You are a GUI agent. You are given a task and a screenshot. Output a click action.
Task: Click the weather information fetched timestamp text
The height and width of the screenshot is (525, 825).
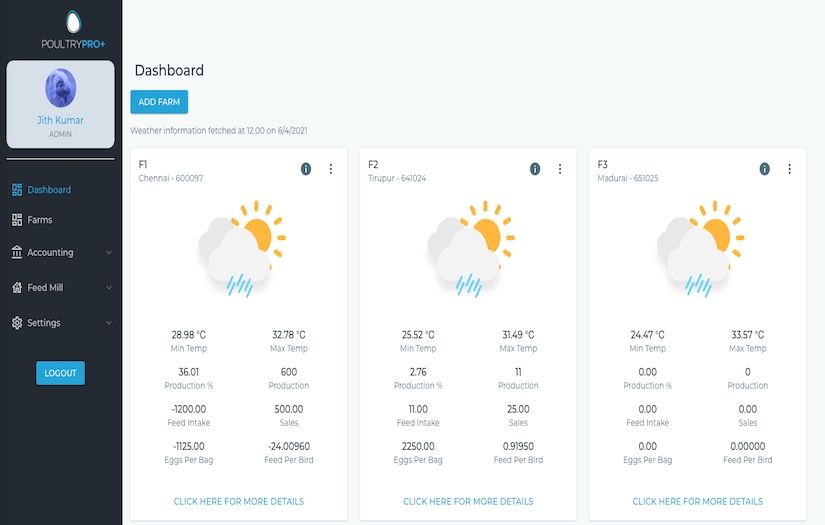(x=219, y=130)
